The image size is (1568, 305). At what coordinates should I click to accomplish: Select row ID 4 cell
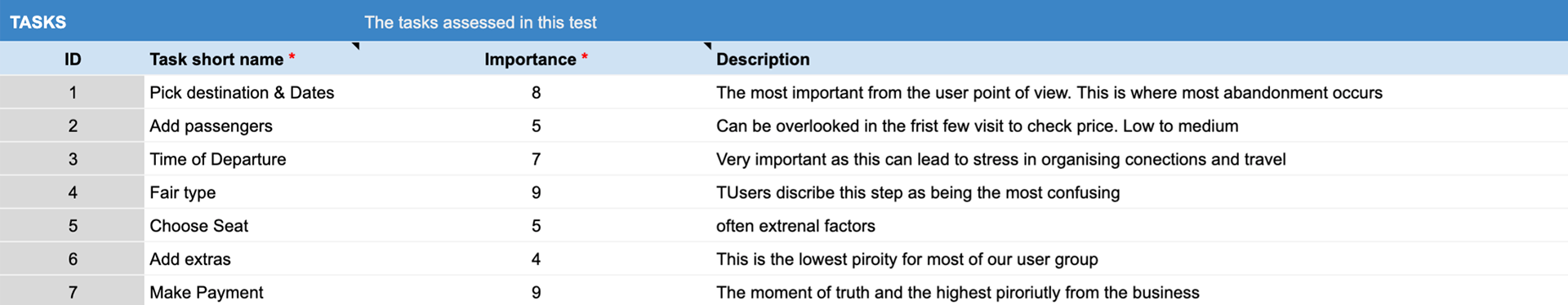(73, 192)
